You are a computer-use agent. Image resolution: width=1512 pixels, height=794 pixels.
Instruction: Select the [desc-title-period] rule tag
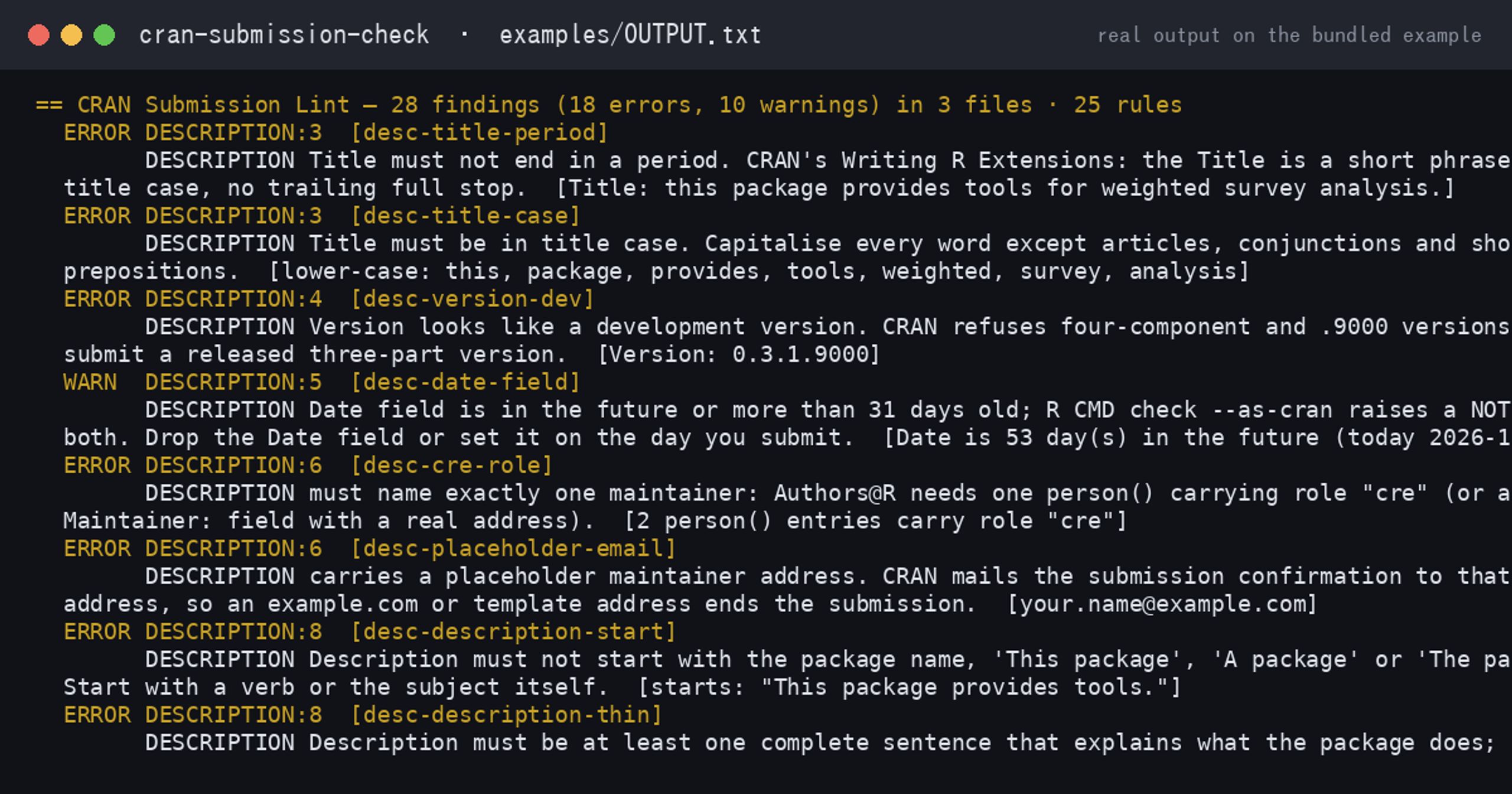(x=479, y=133)
